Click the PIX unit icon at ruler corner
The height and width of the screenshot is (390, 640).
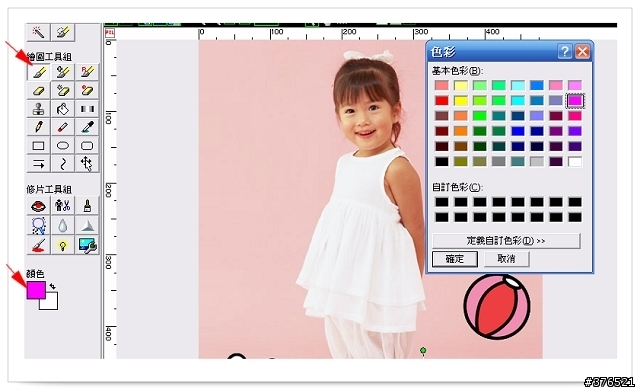click(110, 33)
